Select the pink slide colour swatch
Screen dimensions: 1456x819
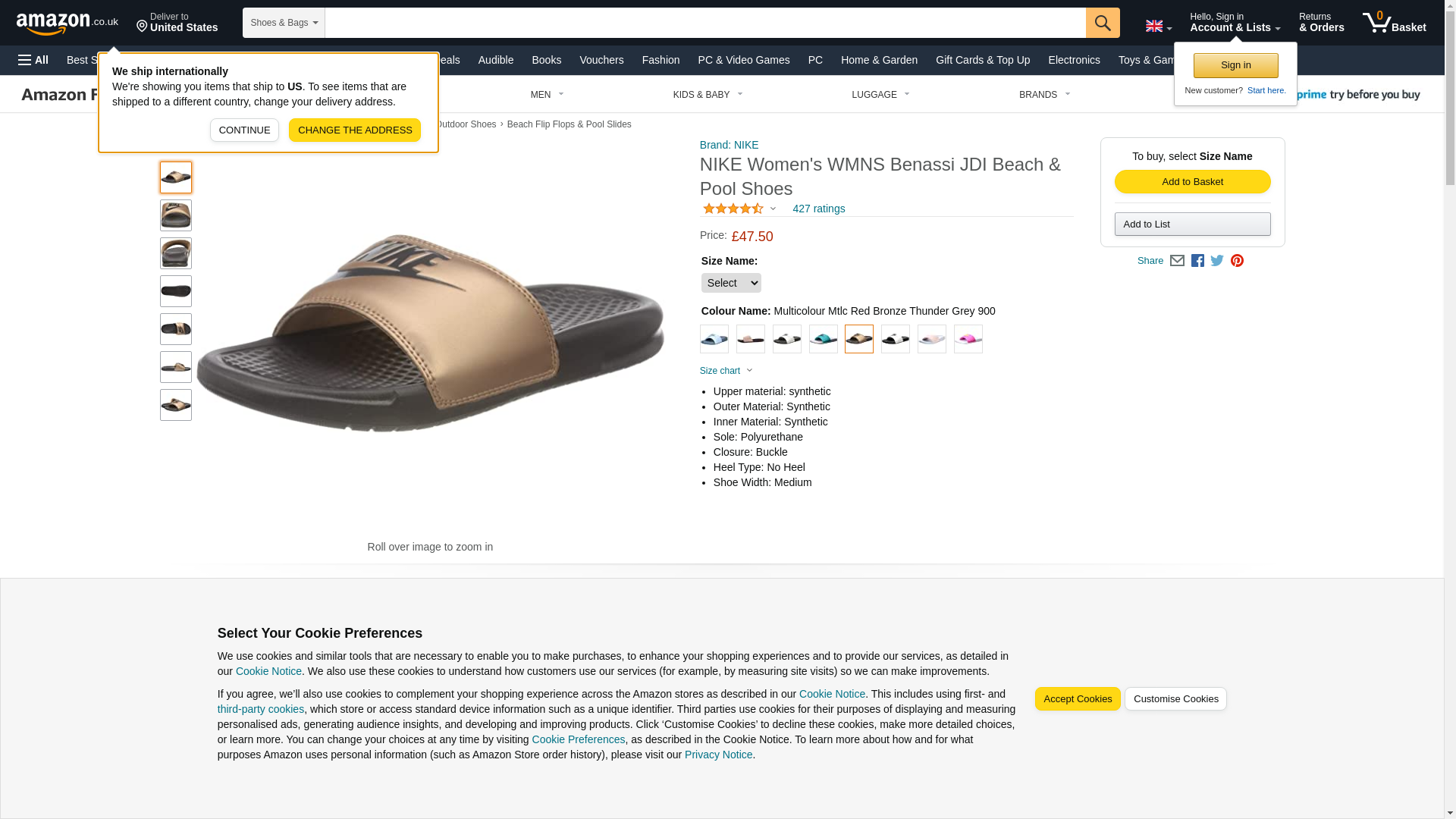(x=968, y=339)
